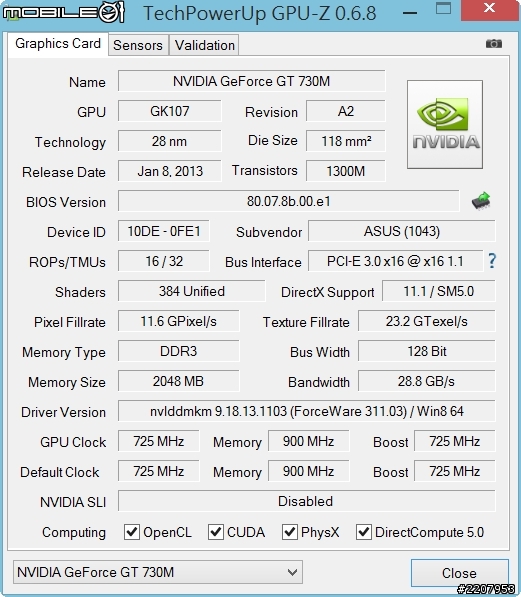The width and height of the screenshot is (521, 597).
Task: Switch to the Validation tab
Action: tap(205, 45)
